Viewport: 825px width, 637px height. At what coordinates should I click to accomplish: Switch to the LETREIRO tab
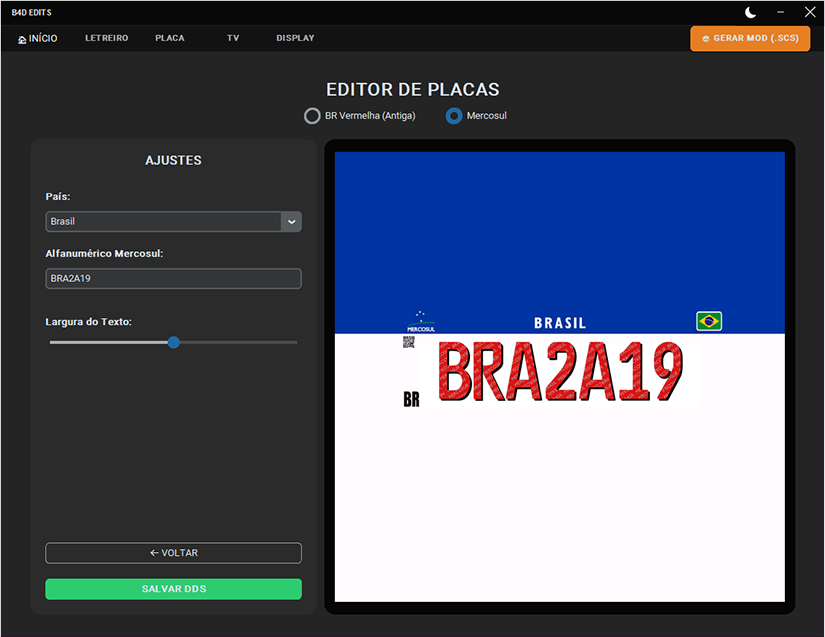click(x=107, y=38)
